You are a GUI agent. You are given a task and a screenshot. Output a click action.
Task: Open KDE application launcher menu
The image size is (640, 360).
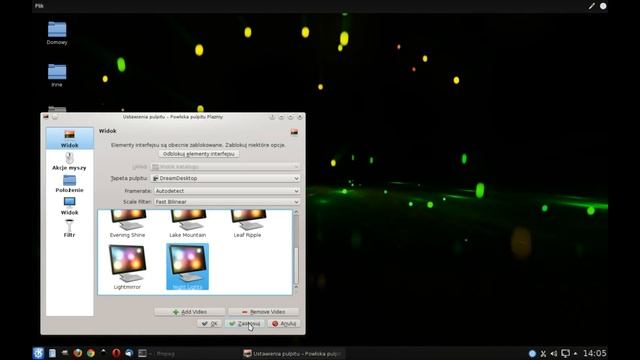pyautogui.click(x=38, y=353)
